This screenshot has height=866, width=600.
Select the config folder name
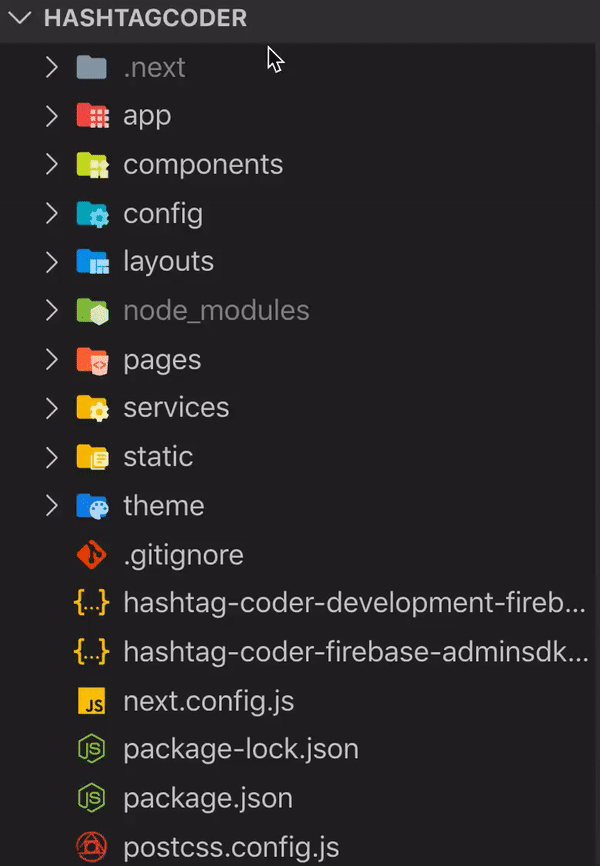[x=164, y=214]
